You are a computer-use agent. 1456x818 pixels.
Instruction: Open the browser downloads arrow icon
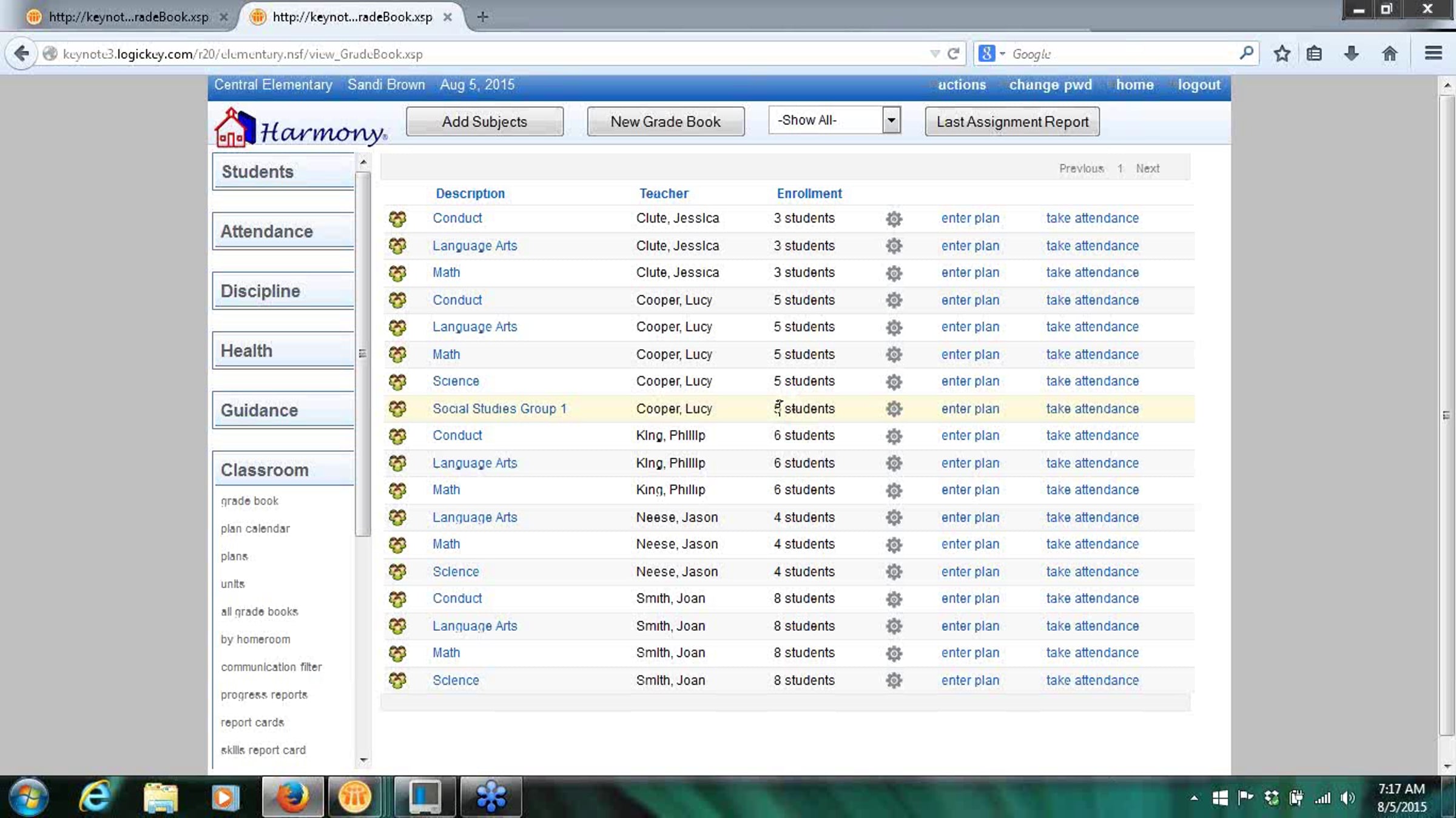[1351, 53]
